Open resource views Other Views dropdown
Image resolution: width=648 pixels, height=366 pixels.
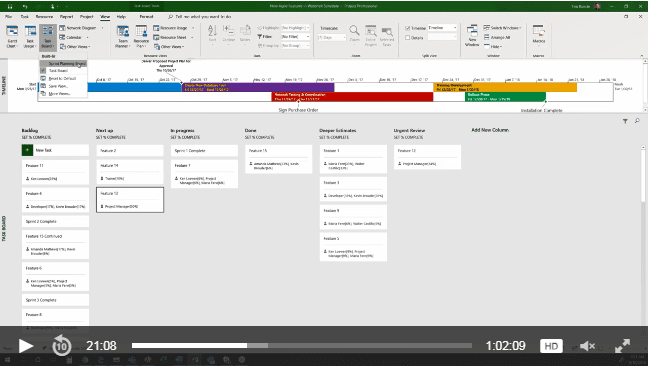[169, 47]
